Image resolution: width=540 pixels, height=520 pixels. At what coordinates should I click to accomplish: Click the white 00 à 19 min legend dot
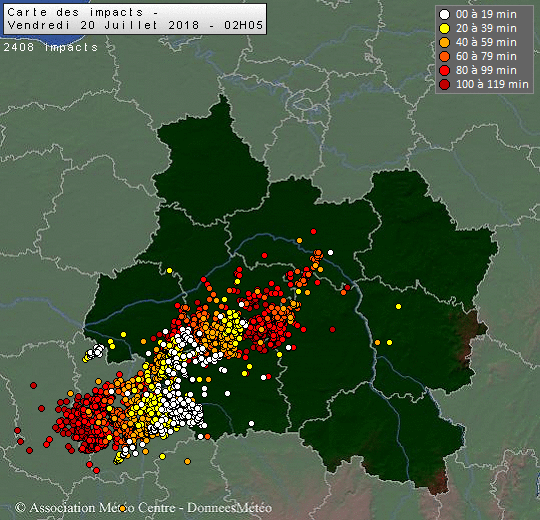click(x=445, y=14)
